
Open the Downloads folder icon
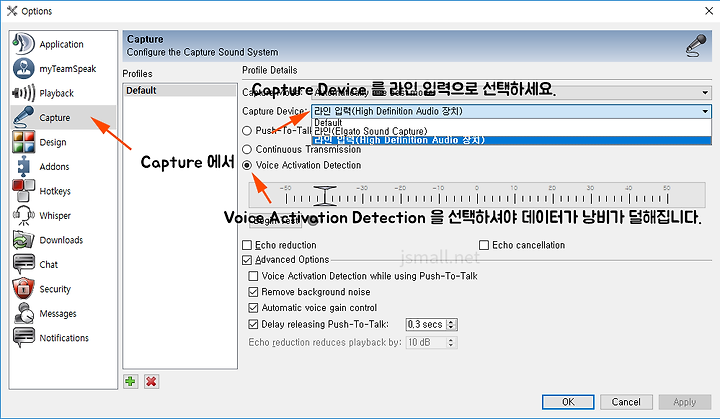[23, 240]
